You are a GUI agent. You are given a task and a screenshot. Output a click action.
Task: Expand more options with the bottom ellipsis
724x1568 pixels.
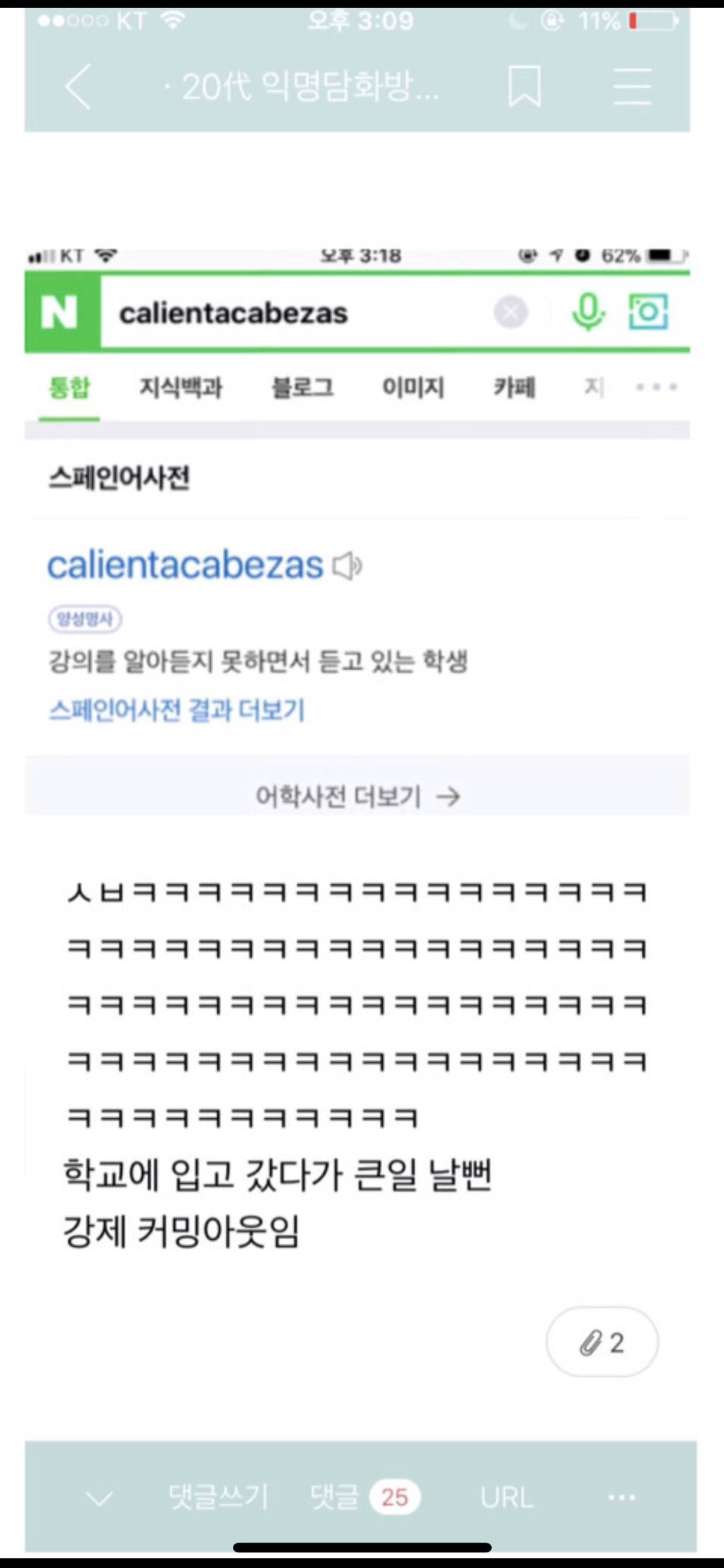621,1497
